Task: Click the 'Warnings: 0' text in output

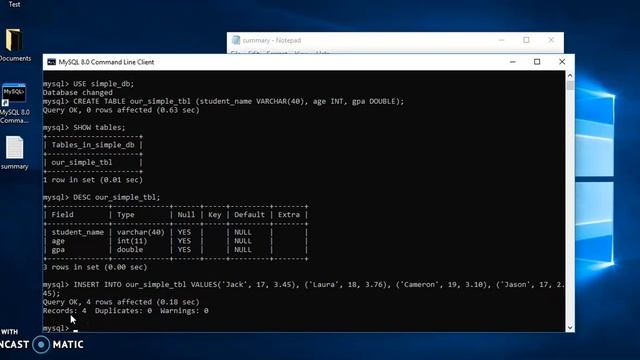Action: 184,311
